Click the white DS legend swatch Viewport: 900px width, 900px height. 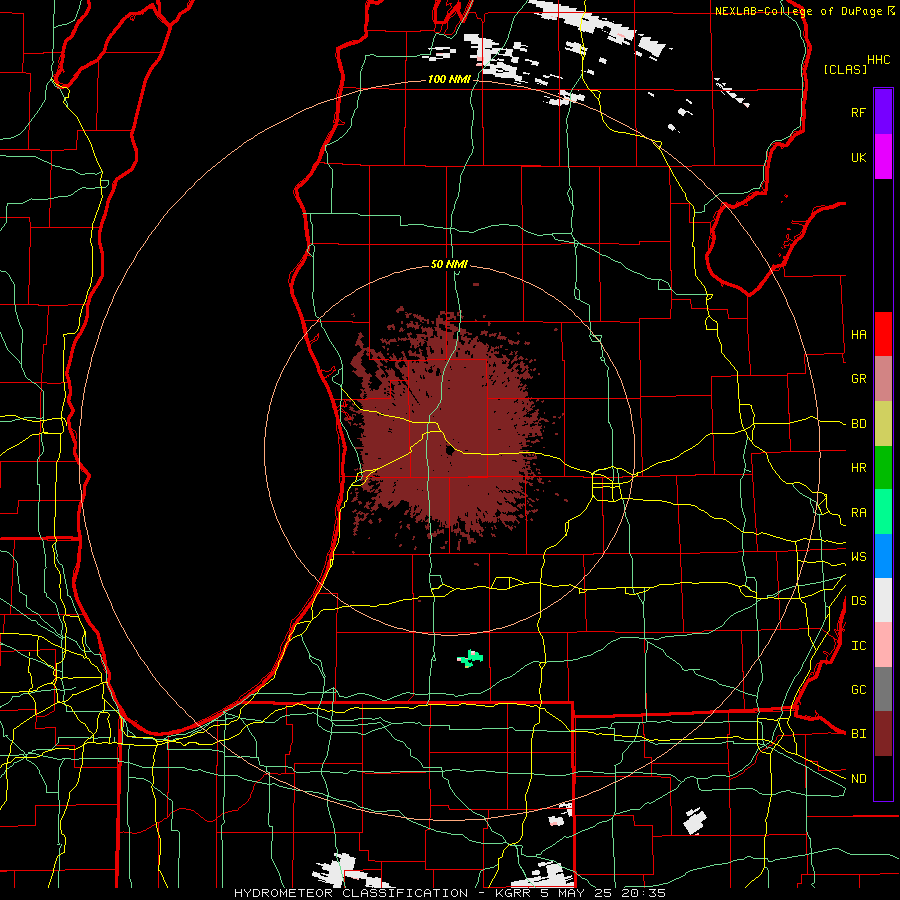coord(883,600)
